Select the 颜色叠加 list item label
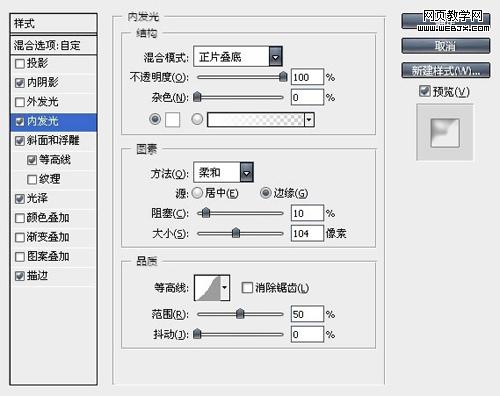This screenshot has width=500, height=396. [48, 218]
